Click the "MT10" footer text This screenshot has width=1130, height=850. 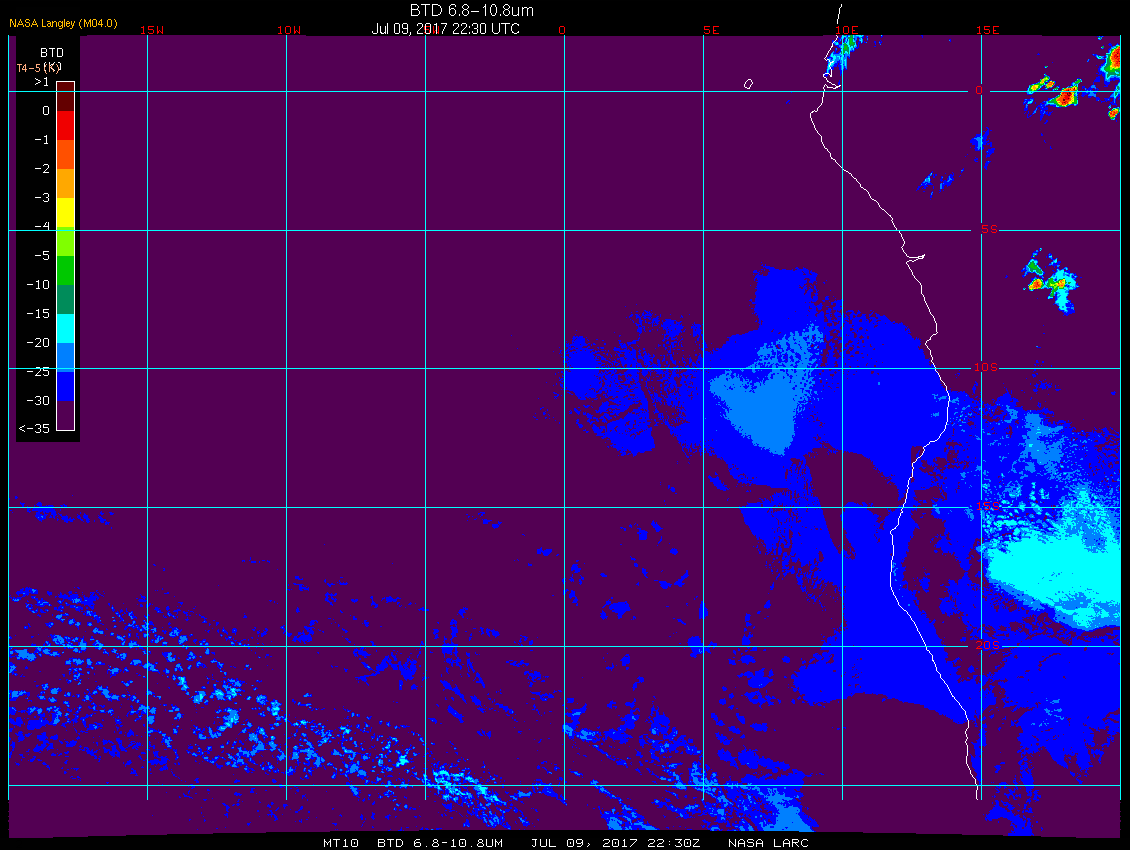(x=341, y=843)
